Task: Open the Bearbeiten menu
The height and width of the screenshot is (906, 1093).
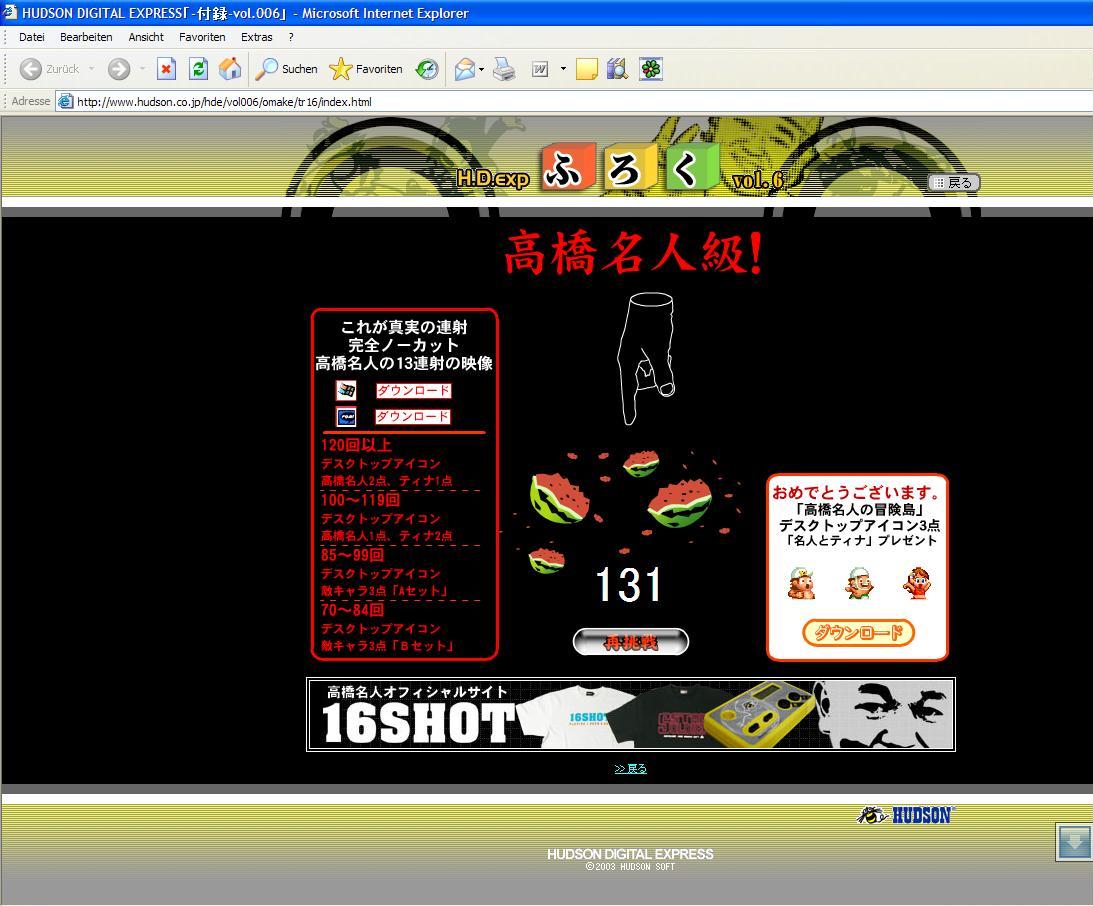Action: 86,38
